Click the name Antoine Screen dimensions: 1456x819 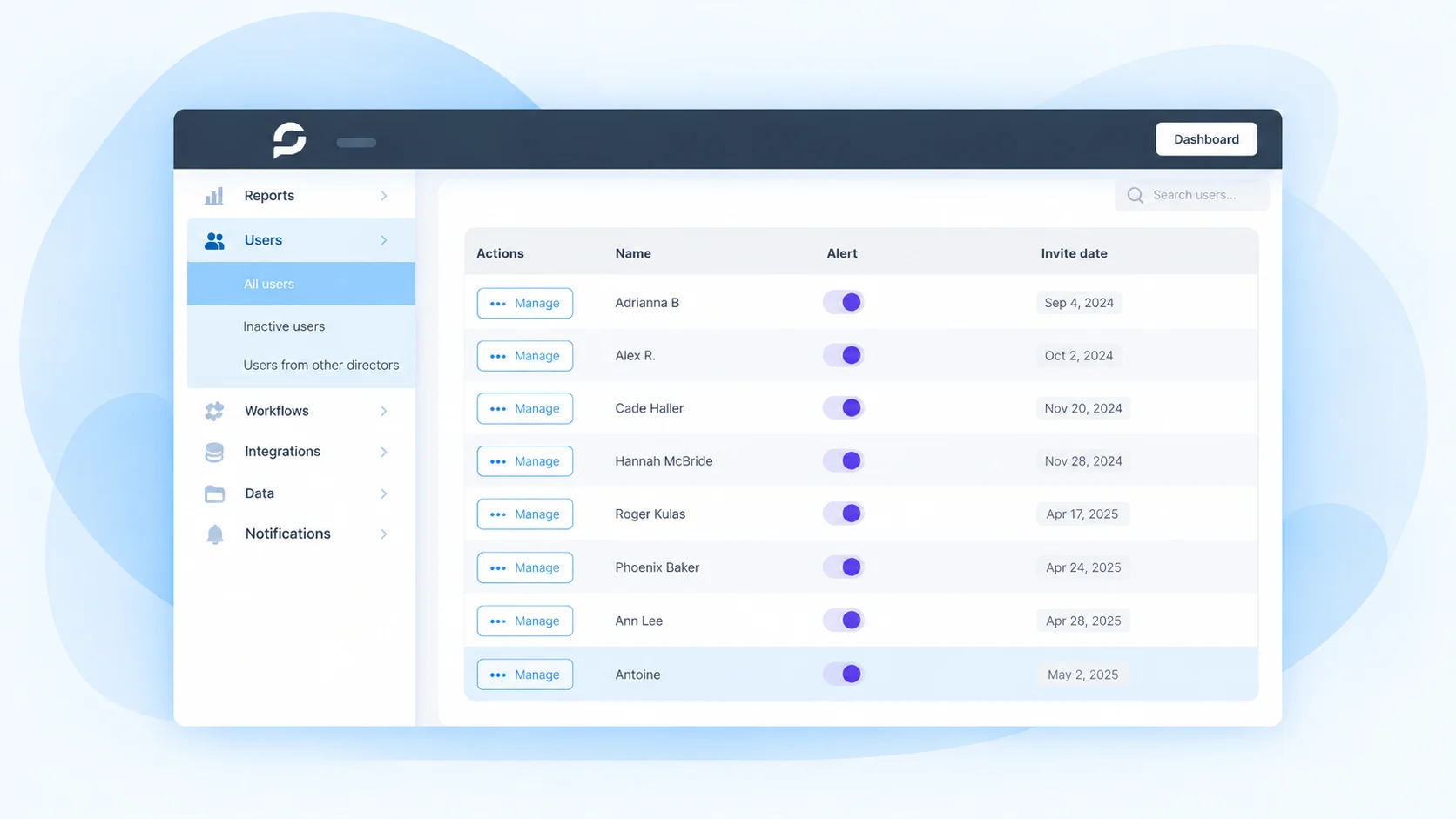[637, 675]
